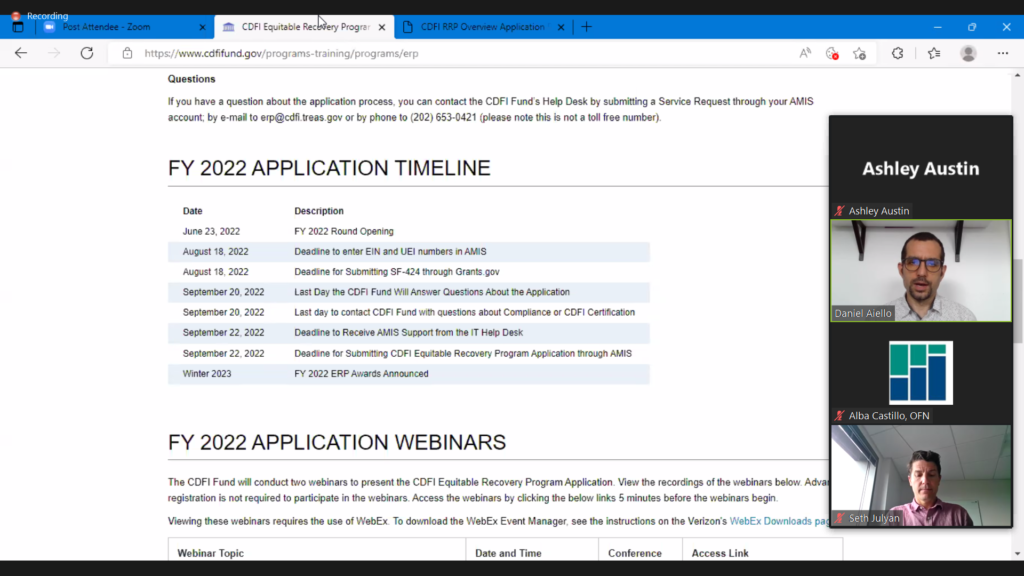Image resolution: width=1024 pixels, height=576 pixels.
Task: Refresh the CDFI webpage
Action: pos(87,54)
